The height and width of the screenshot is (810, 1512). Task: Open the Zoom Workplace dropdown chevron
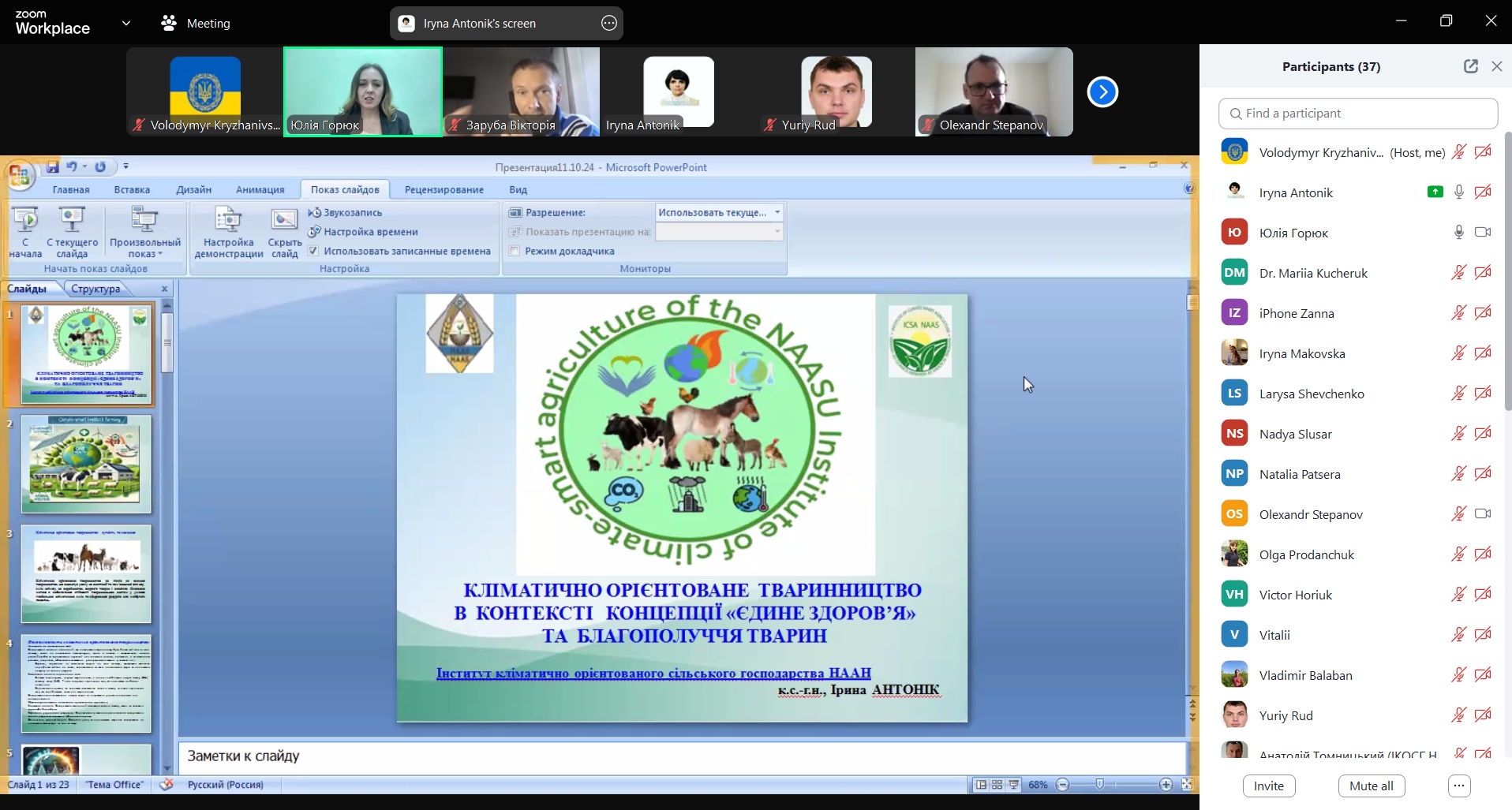(x=125, y=24)
